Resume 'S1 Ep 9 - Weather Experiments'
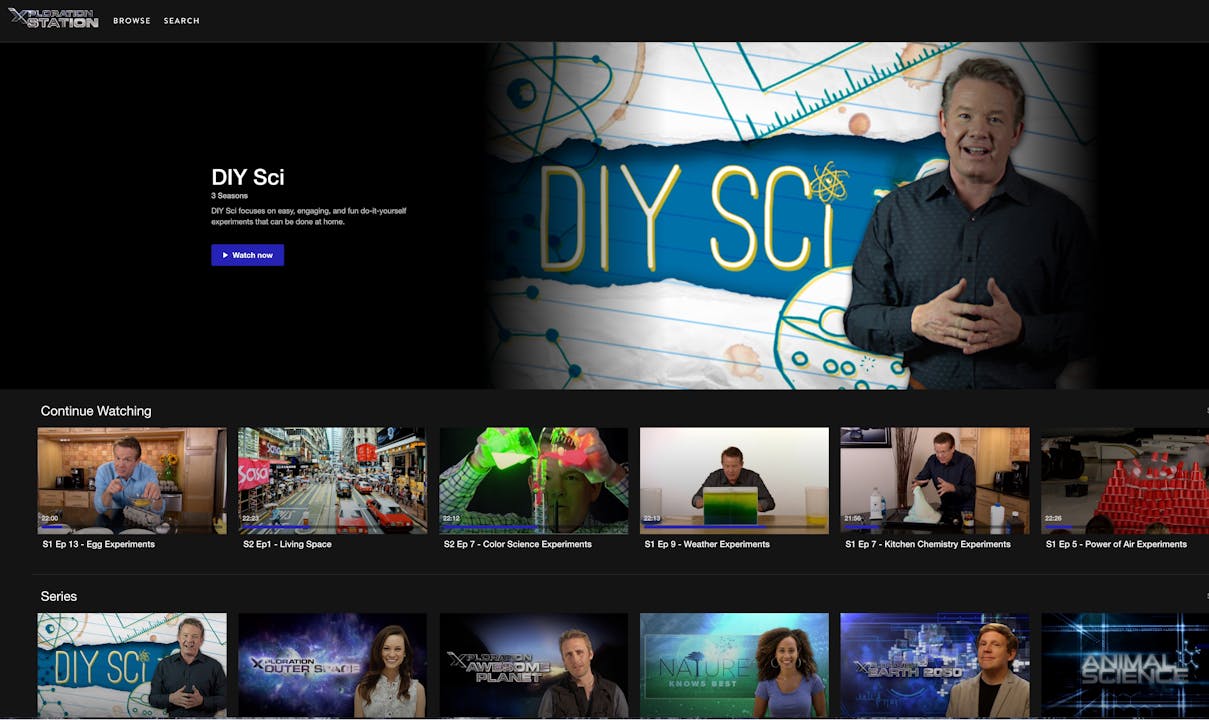Viewport: 1209px width, 720px height. coord(734,480)
